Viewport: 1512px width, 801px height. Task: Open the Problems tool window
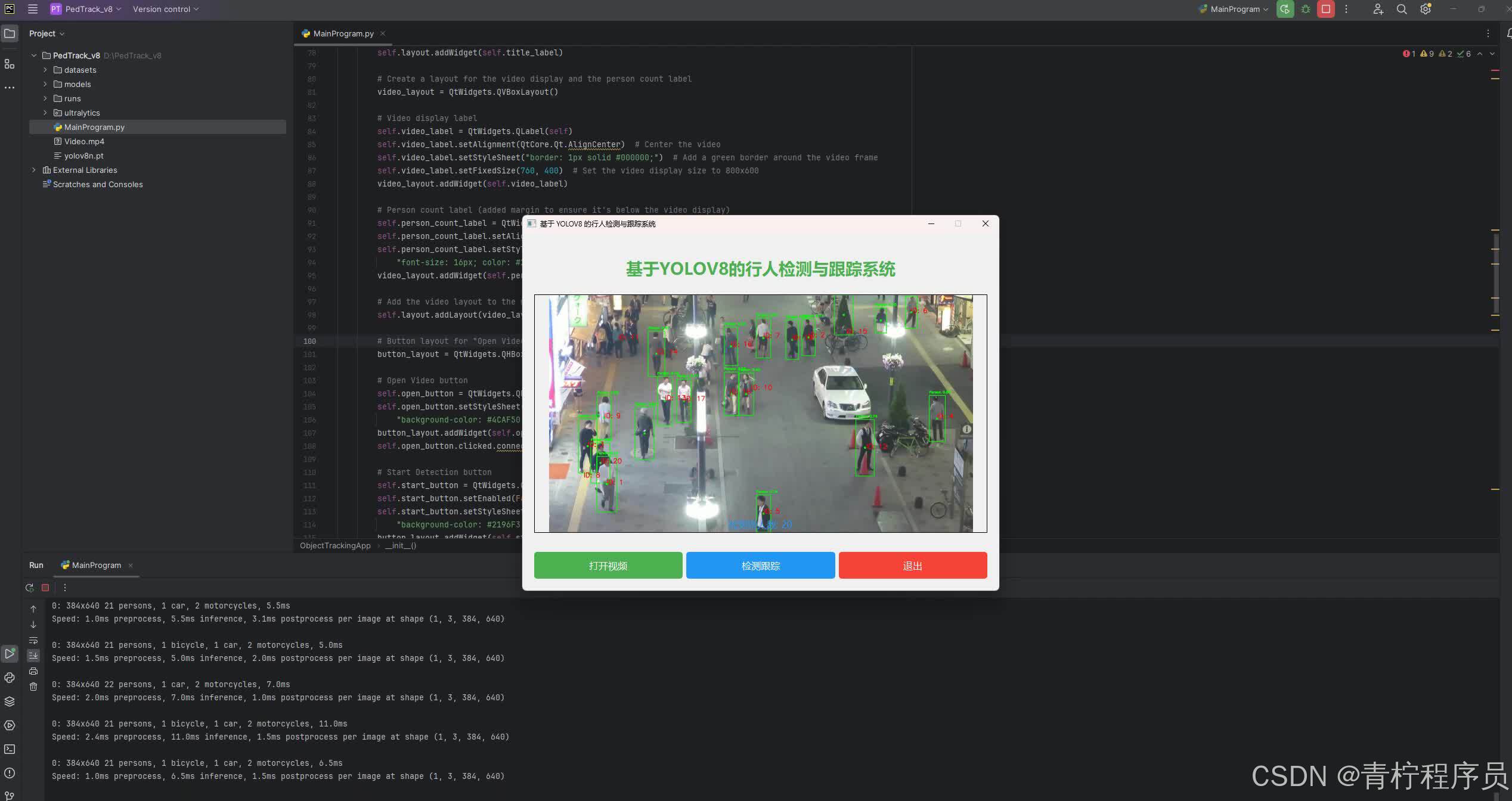pyautogui.click(x=10, y=773)
